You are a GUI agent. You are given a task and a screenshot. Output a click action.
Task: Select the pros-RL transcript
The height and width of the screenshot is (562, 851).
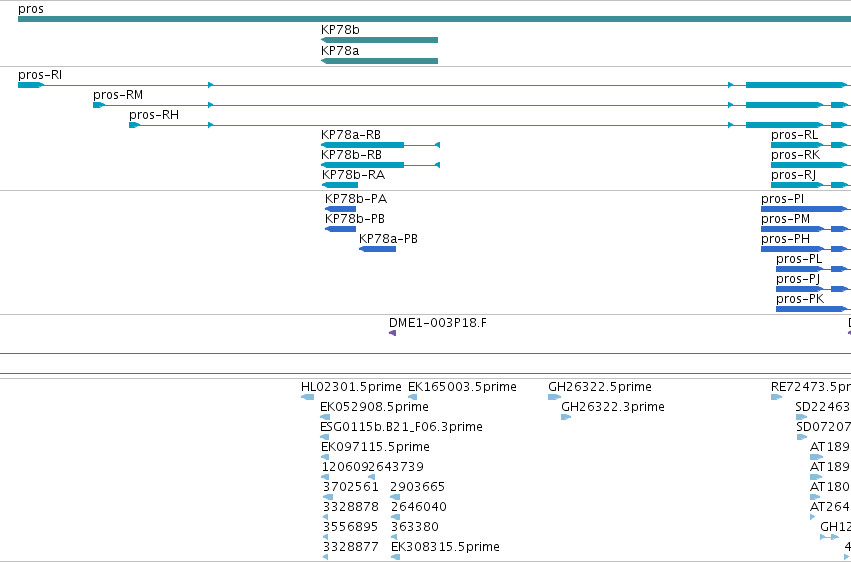(x=811, y=145)
